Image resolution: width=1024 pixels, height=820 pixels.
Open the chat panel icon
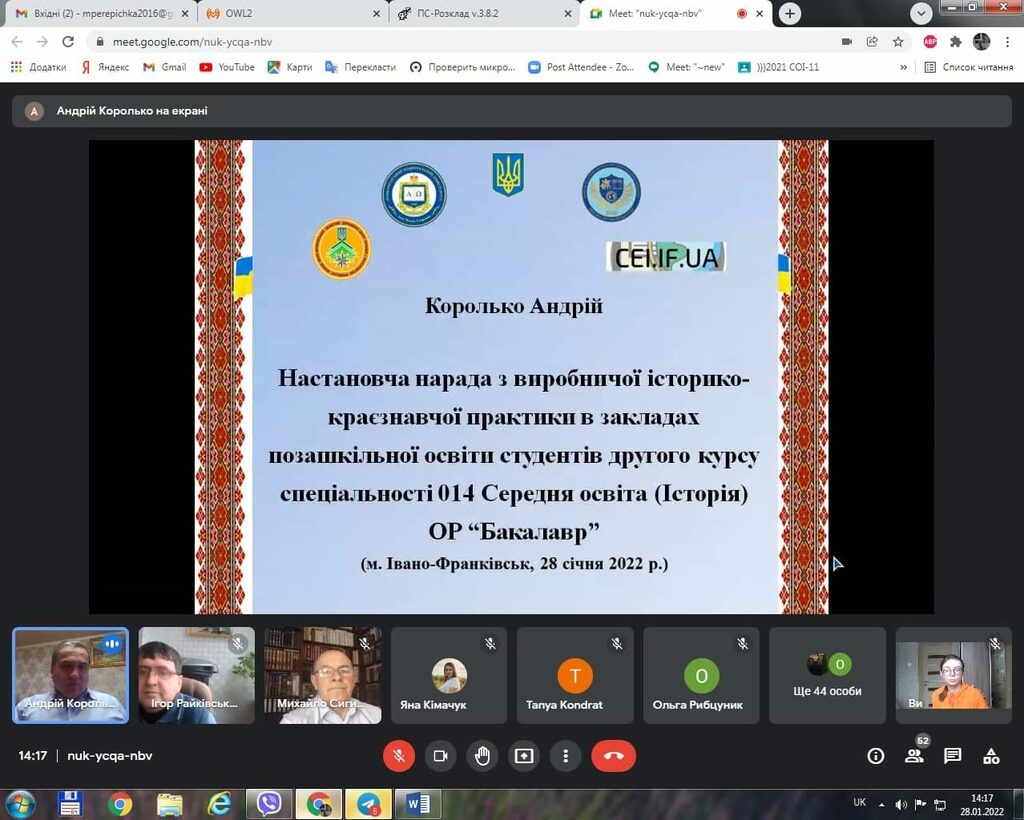[953, 756]
